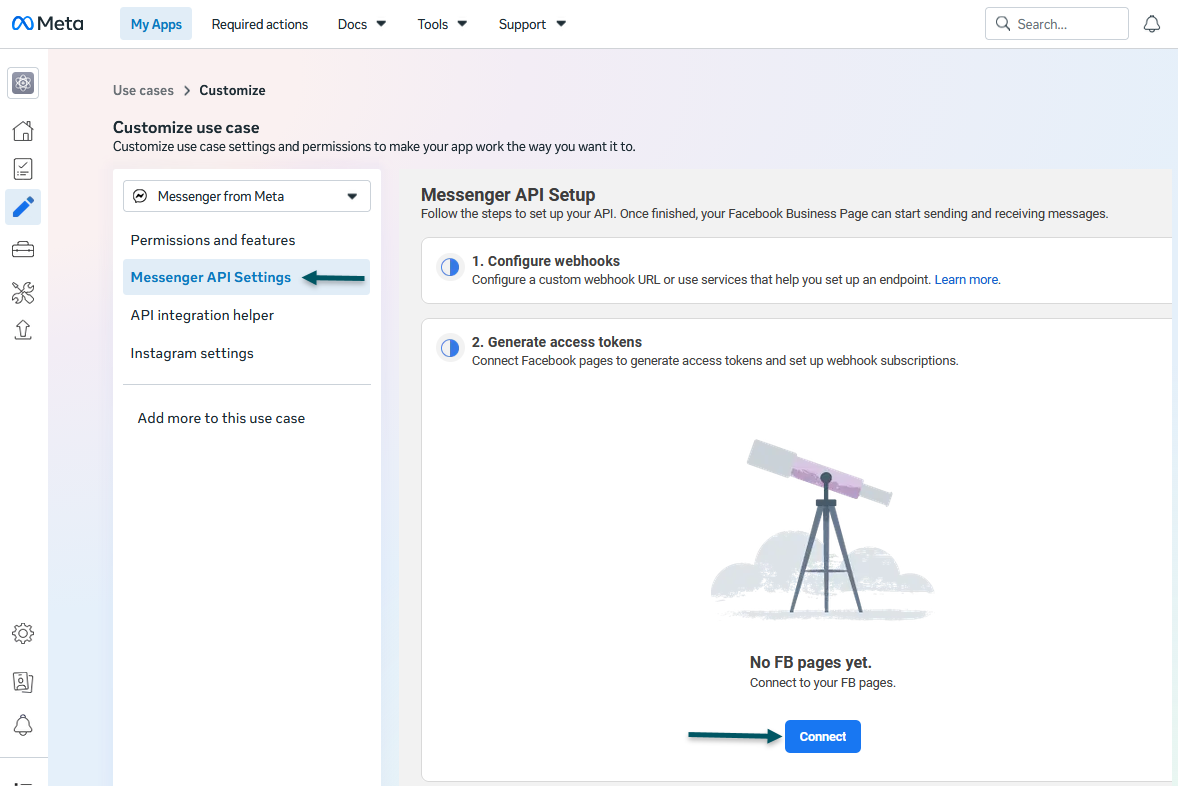
Task: Open the Learn more link
Action: pyautogui.click(x=967, y=280)
